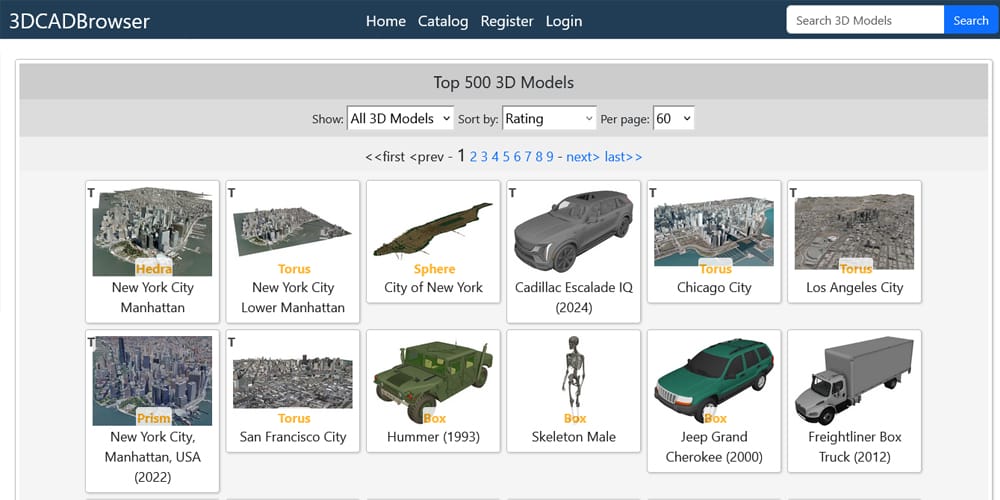Image resolution: width=1000 pixels, height=500 pixels.
Task: Click 'Cadillac Escalade IQ (2024)' title text
Action: coord(573,298)
